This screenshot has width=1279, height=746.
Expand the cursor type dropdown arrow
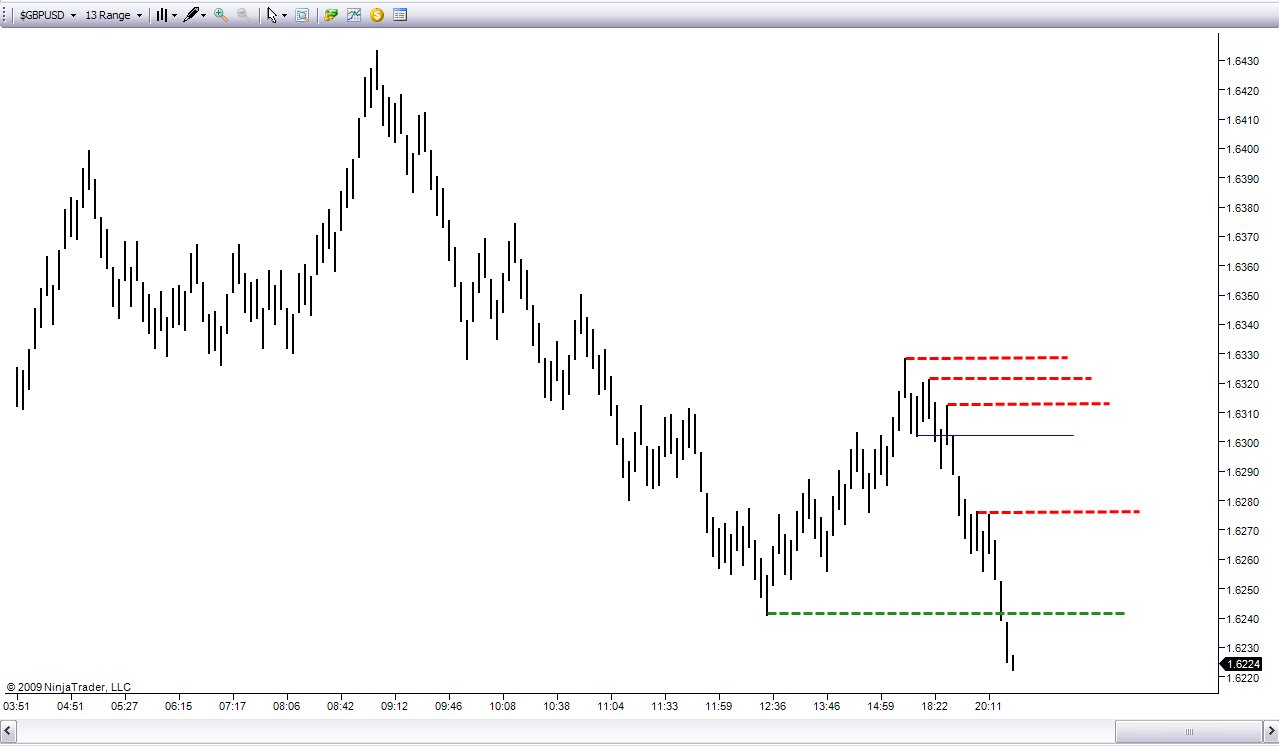pos(285,15)
